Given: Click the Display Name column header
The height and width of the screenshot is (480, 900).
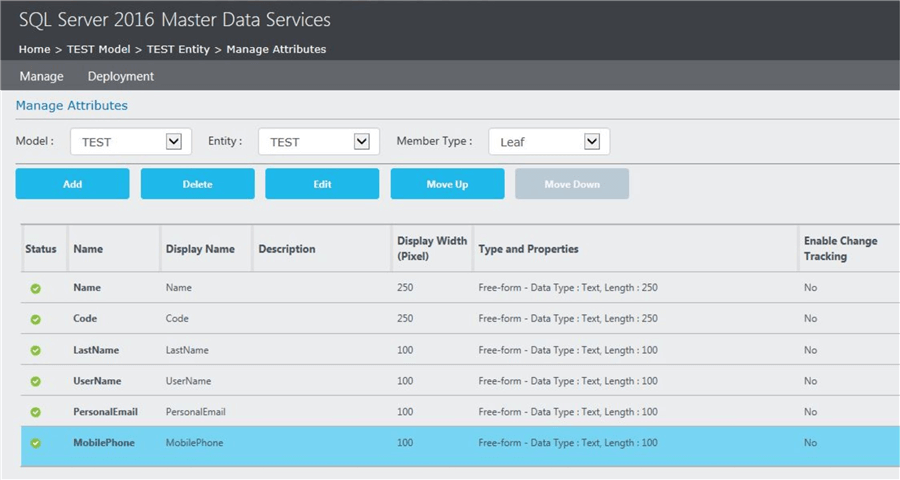Looking at the screenshot, I should pyautogui.click(x=199, y=249).
